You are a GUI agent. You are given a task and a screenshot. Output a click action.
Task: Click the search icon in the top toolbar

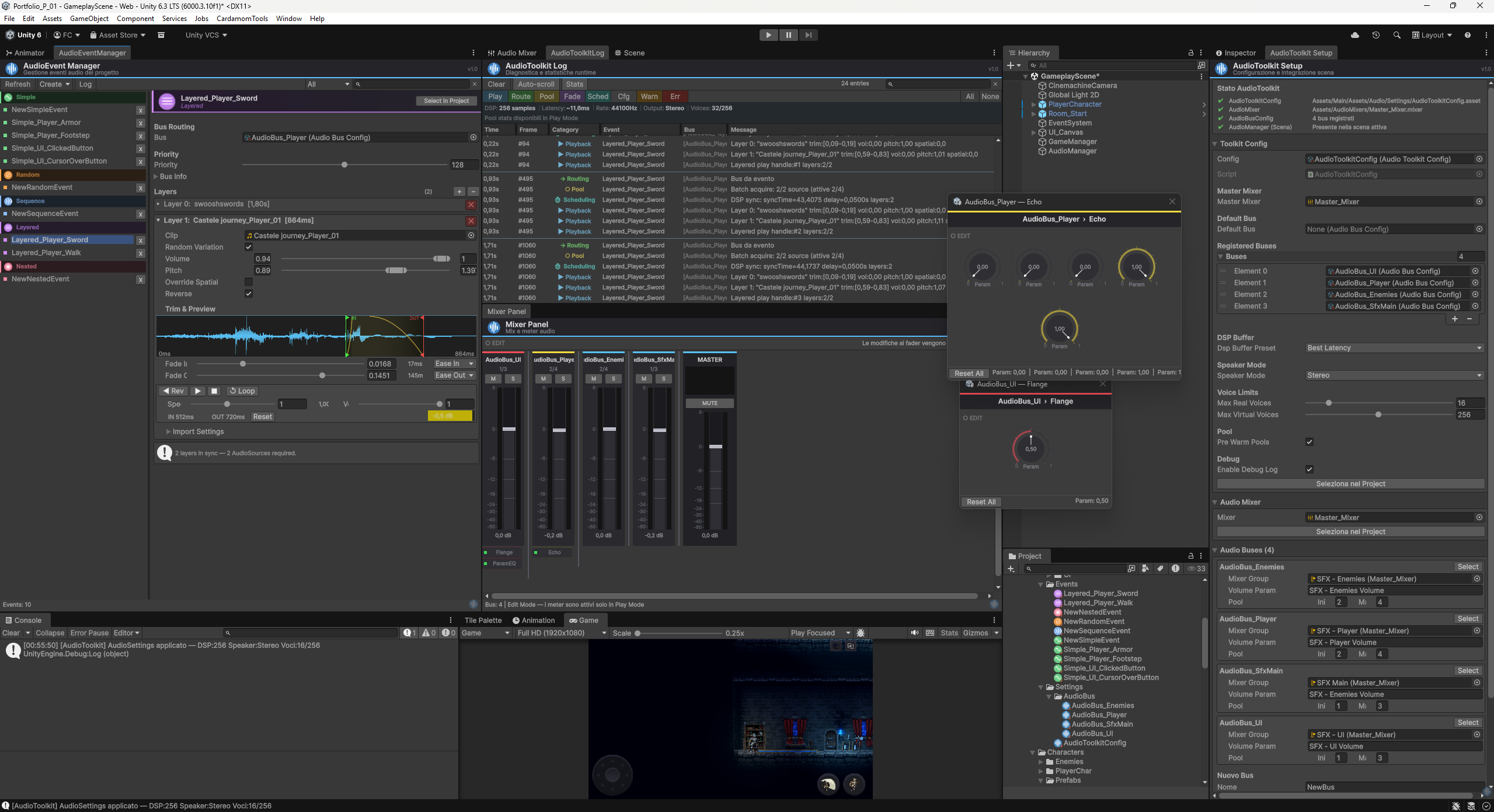(1398, 34)
